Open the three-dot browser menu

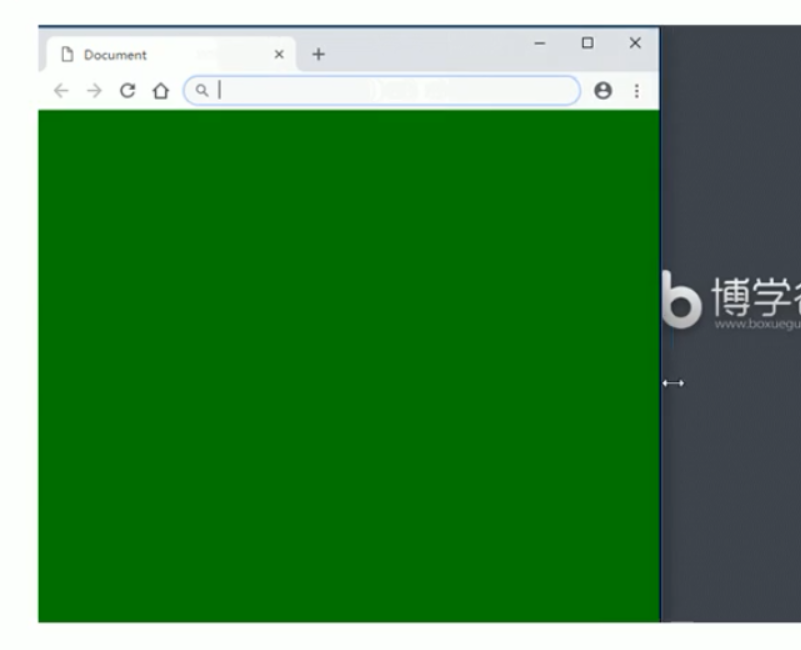637,91
